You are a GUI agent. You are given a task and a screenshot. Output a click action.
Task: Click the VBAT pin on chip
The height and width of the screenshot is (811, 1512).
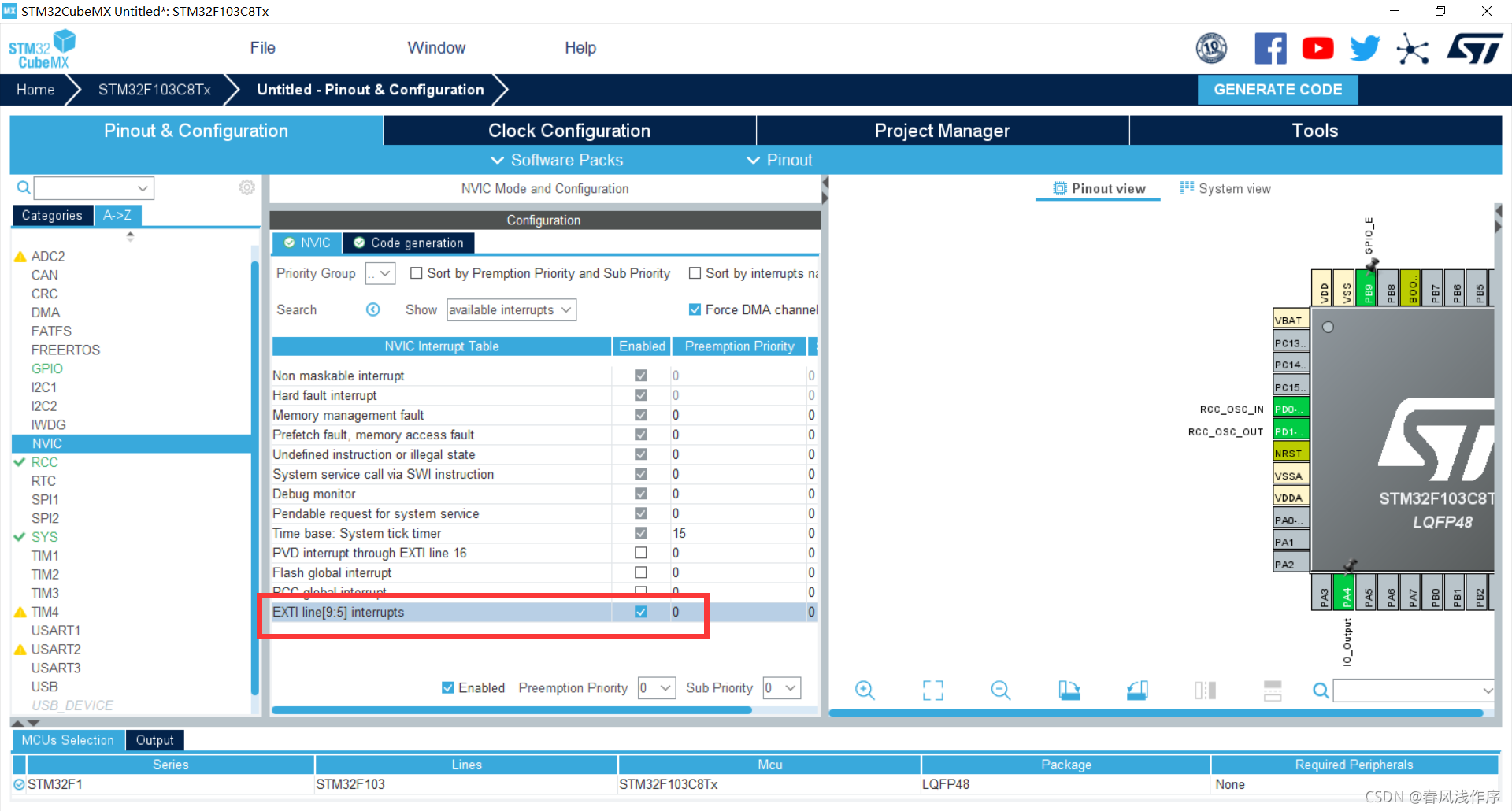pyautogui.click(x=1291, y=320)
